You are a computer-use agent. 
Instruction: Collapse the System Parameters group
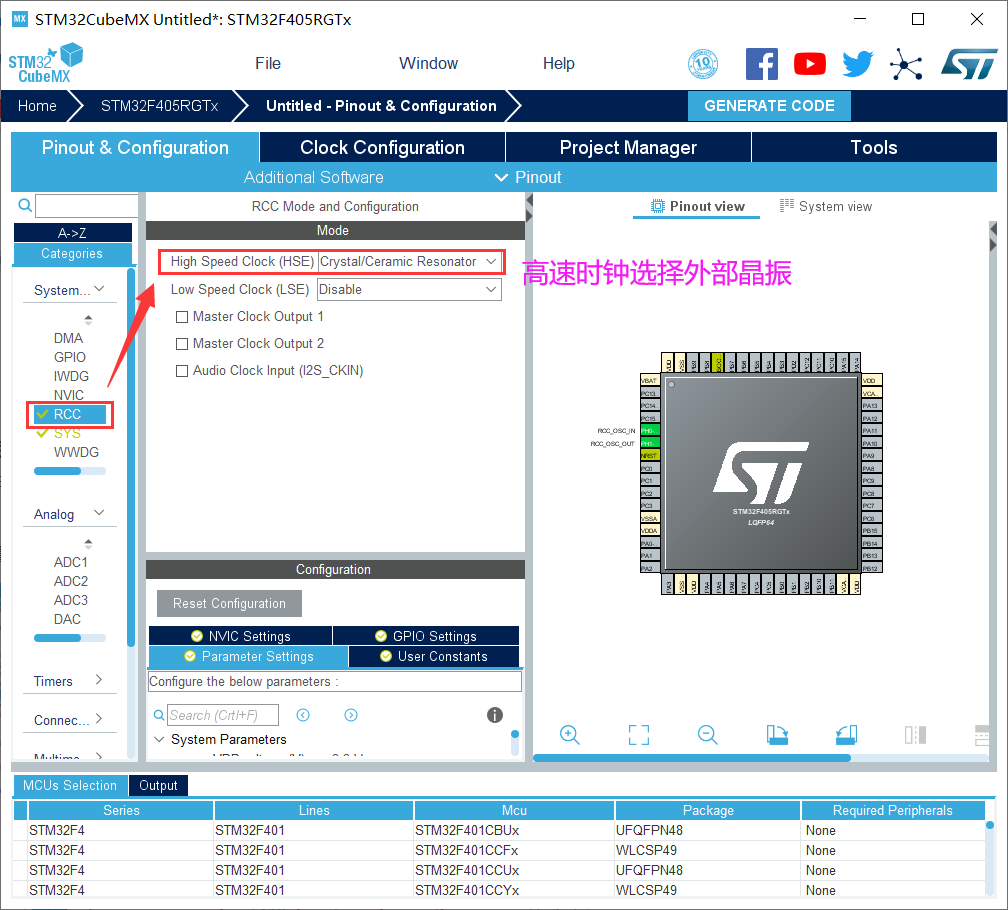[159, 739]
